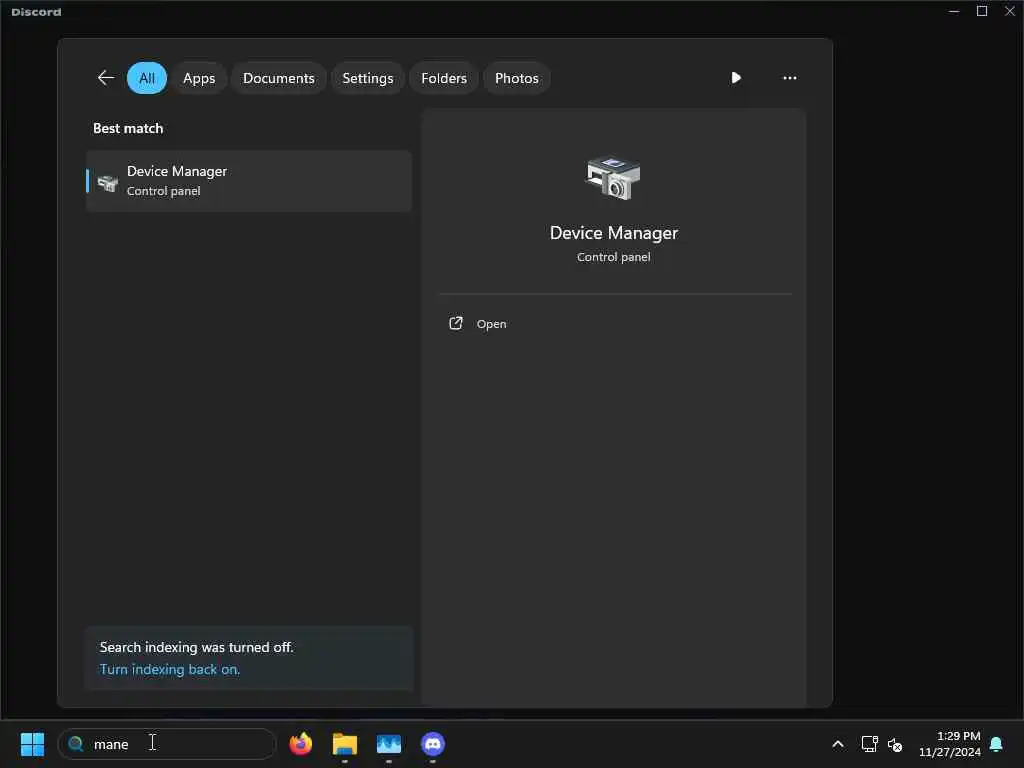Close the Discord window
This screenshot has width=1024, height=768.
(1010, 11)
